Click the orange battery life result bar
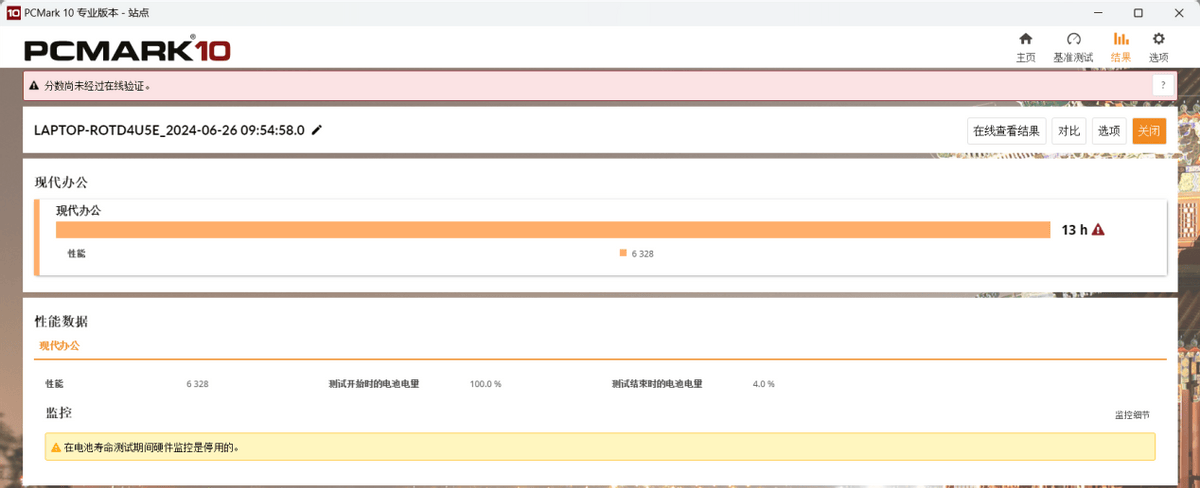This screenshot has height=488, width=1200. click(x=553, y=230)
